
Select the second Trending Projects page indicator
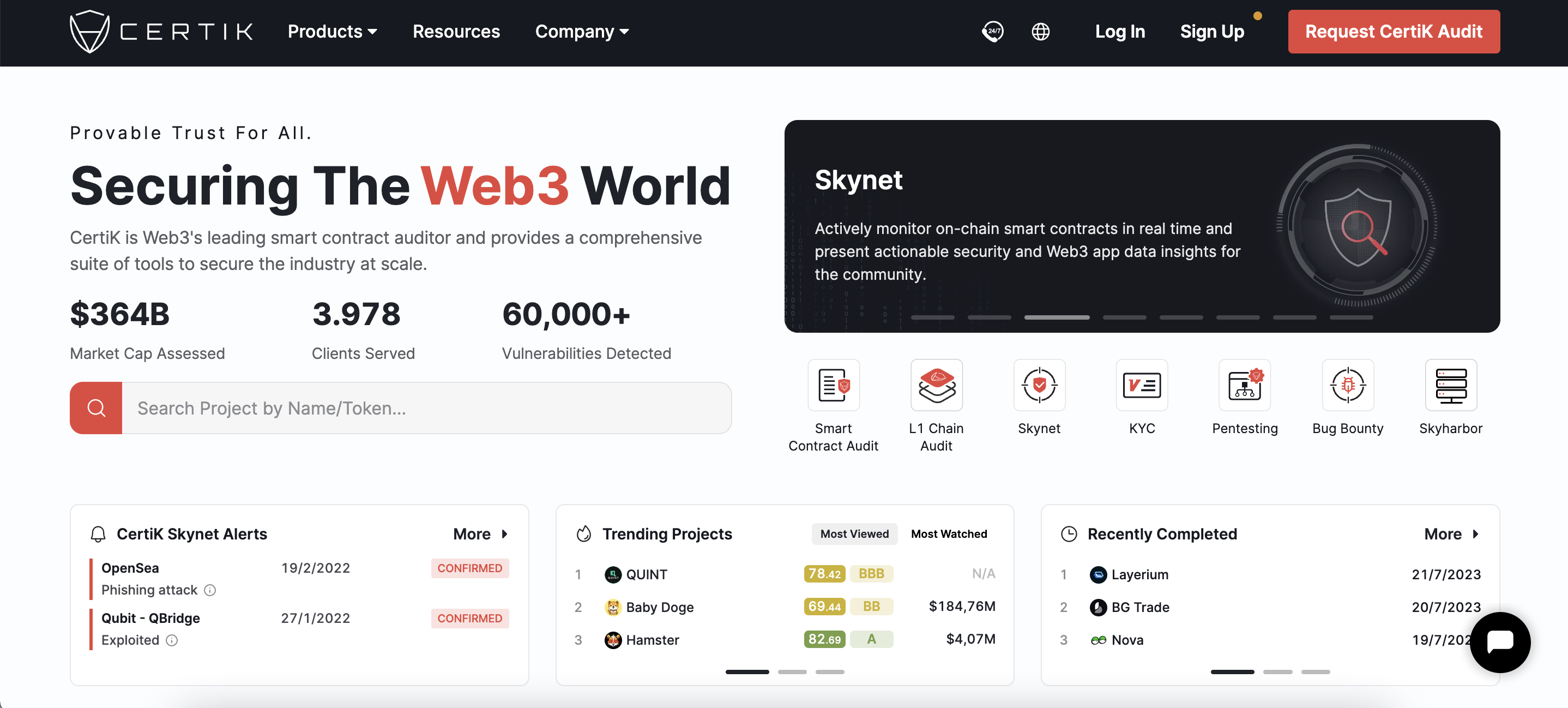click(792, 672)
